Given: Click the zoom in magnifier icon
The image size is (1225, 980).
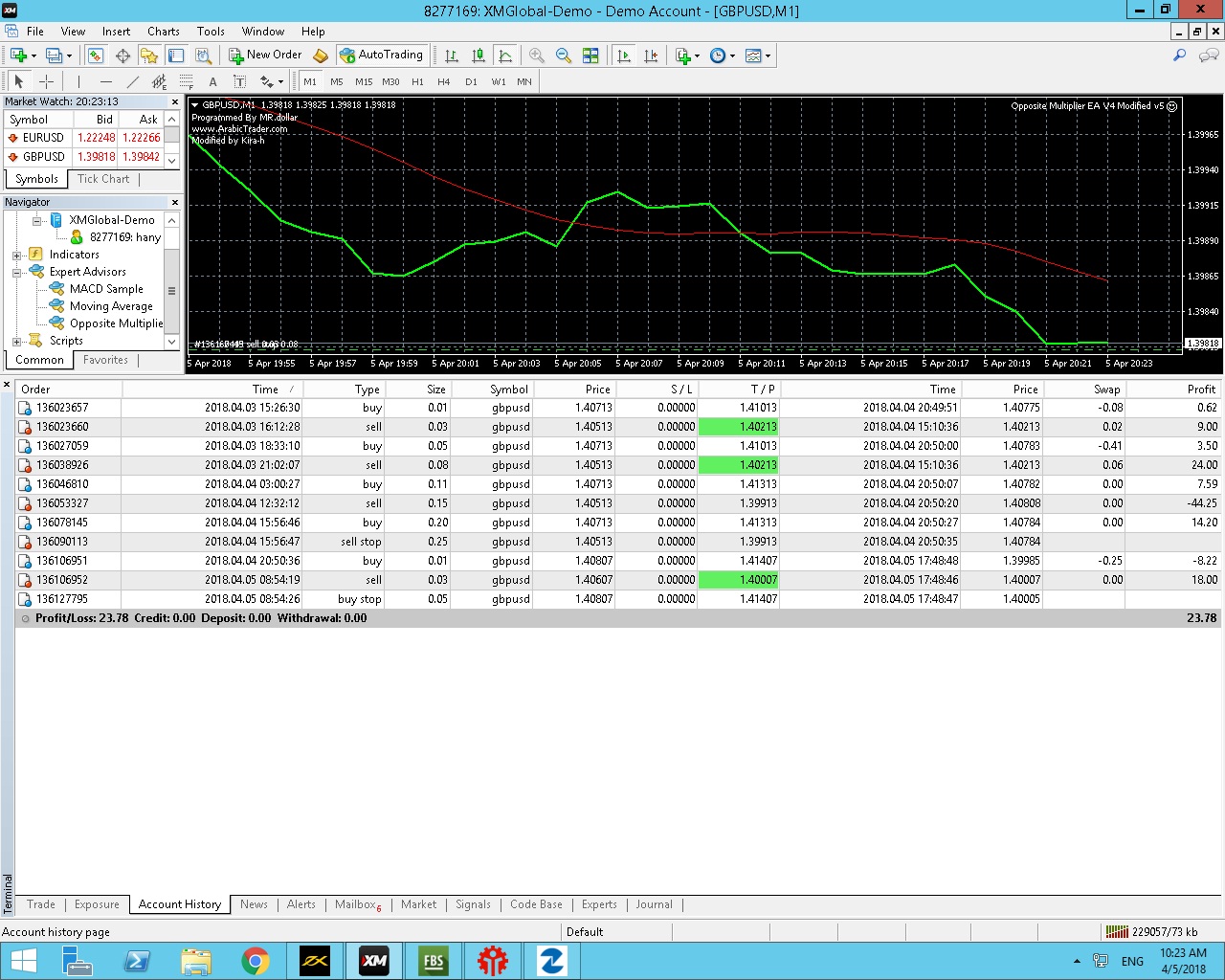Looking at the screenshot, I should click(537, 56).
